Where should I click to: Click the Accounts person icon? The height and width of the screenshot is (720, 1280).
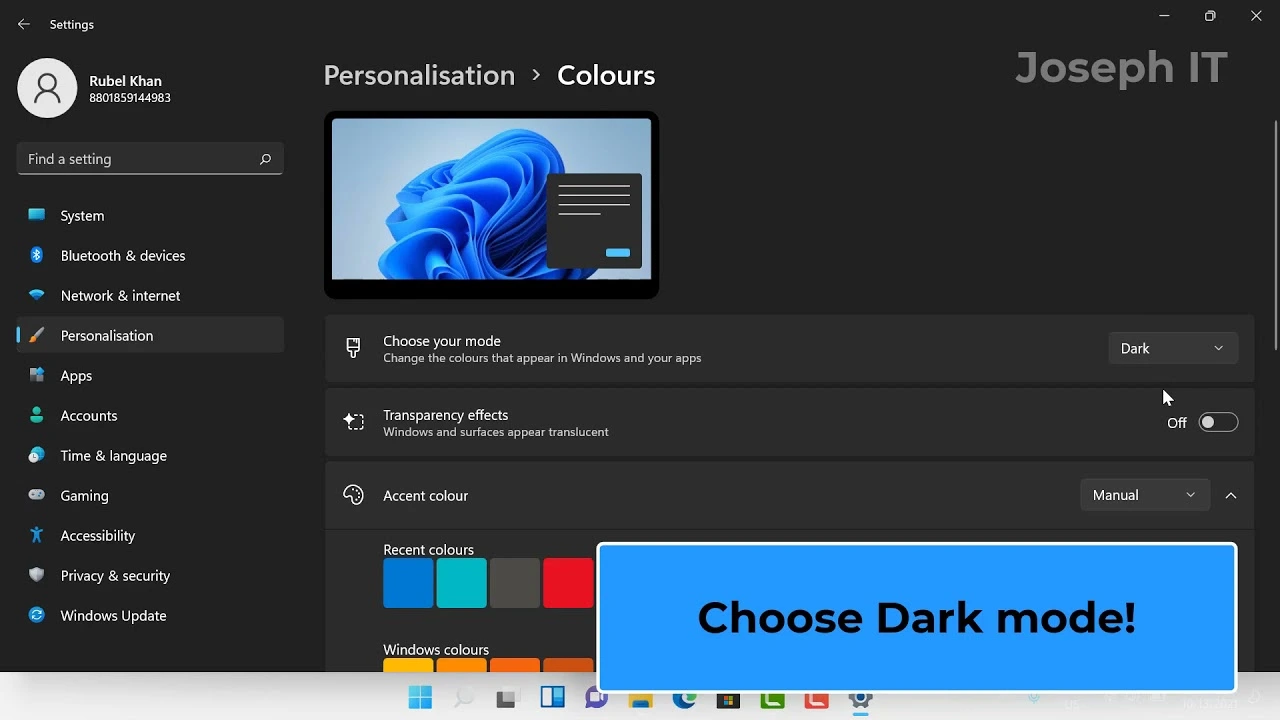[37, 415]
